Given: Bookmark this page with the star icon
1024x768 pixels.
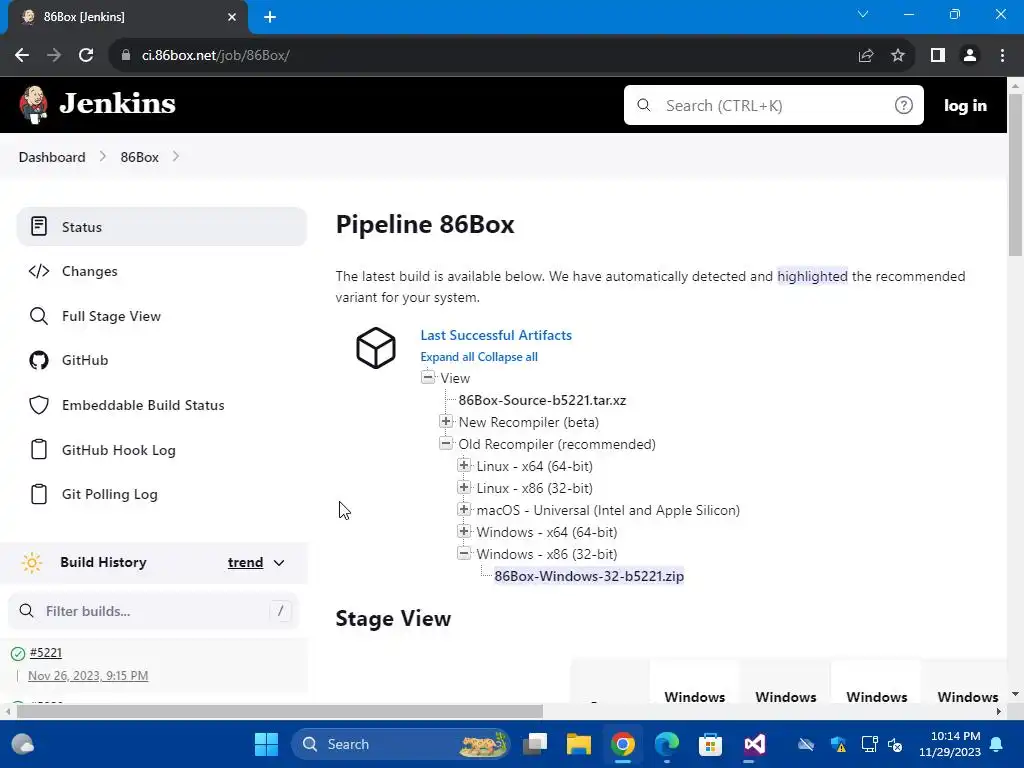Looking at the screenshot, I should coord(898,56).
